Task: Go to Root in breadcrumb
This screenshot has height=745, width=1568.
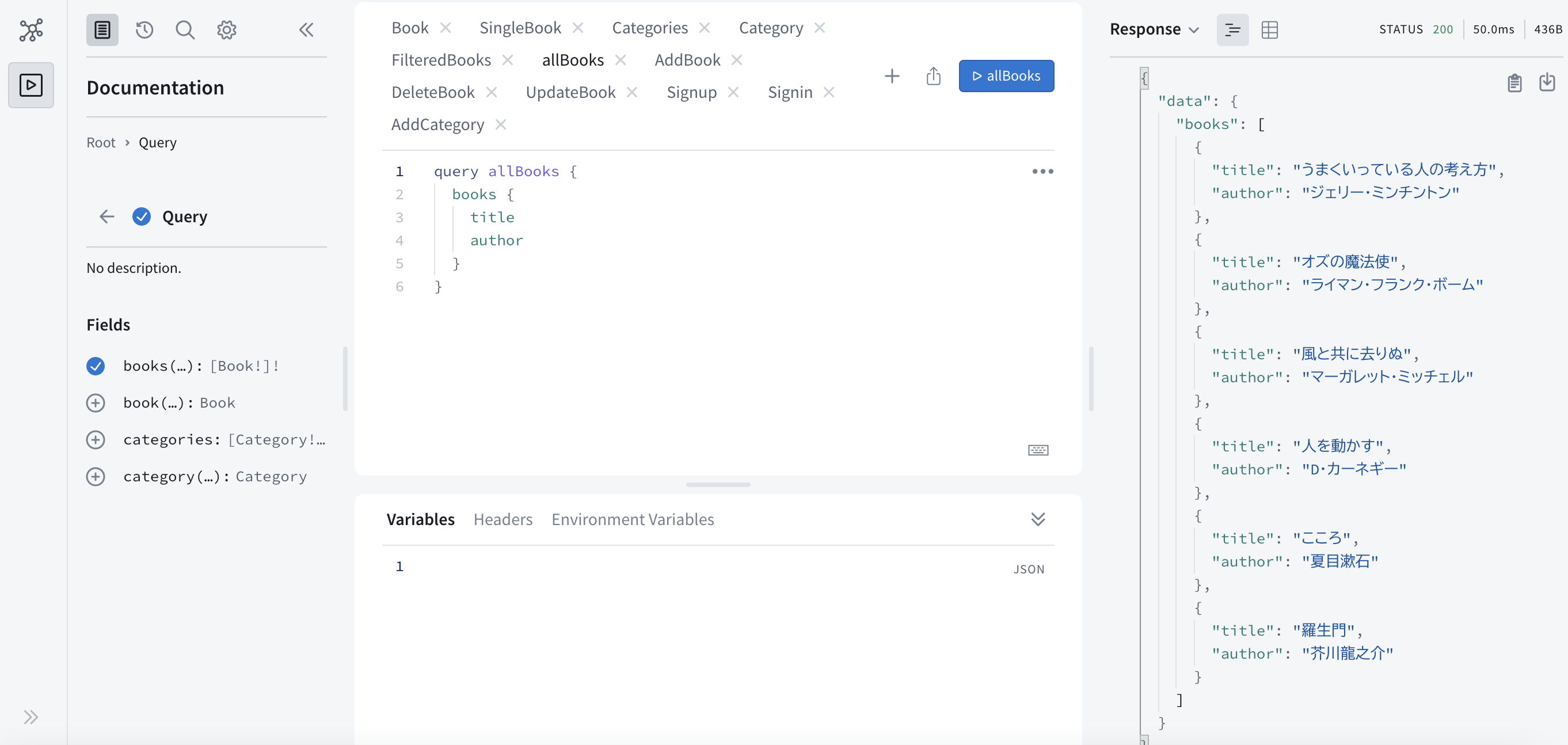Action: click(101, 142)
